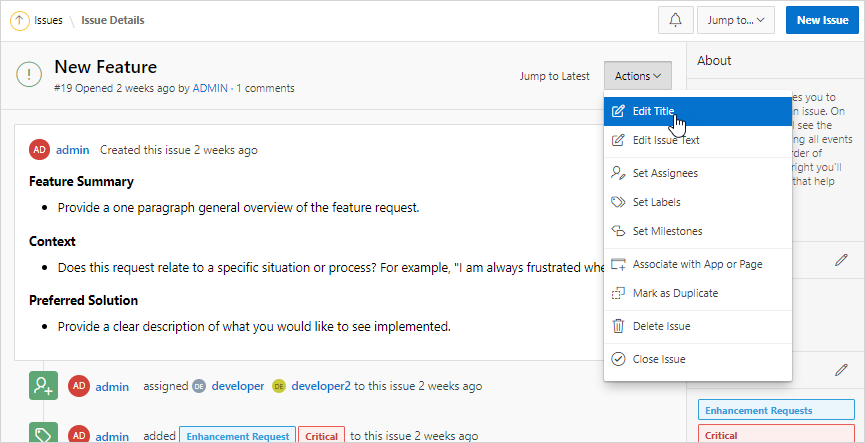Click the upper pencil edit icon in sidebar
The width and height of the screenshot is (865, 443).
[x=841, y=260]
